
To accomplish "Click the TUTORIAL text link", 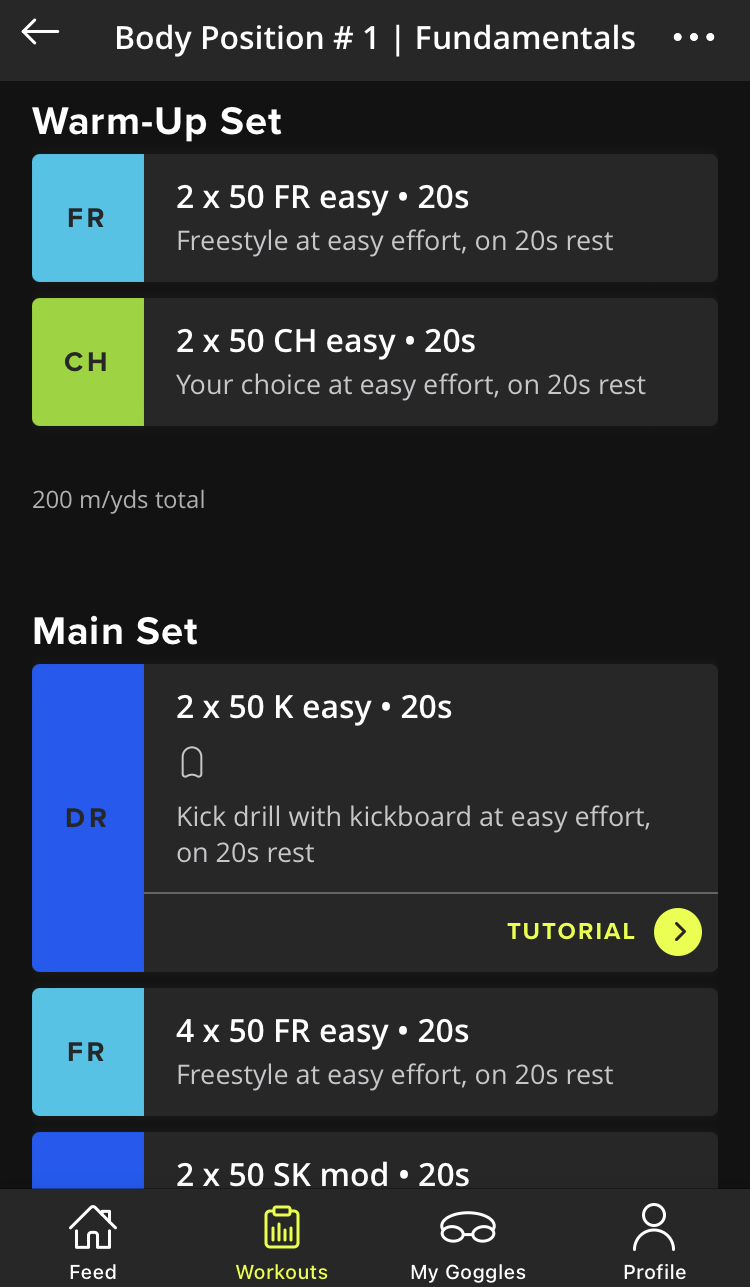I will pos(571,932).
